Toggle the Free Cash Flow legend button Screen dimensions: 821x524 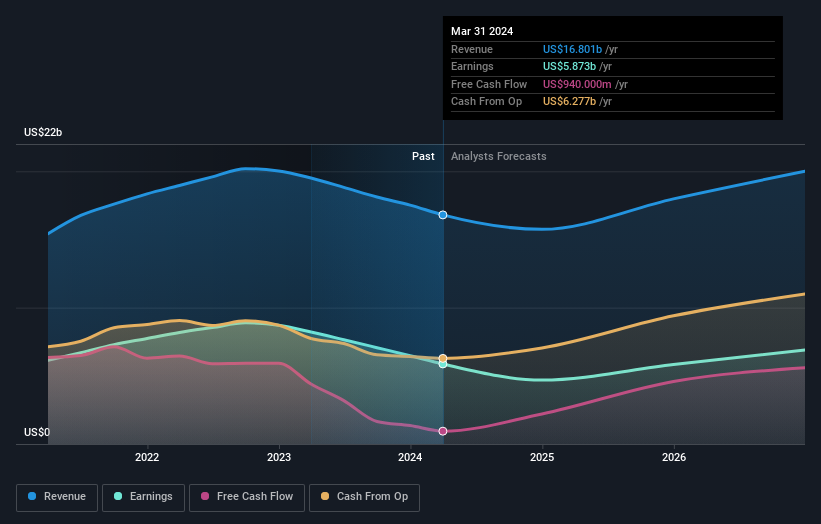pos(247,497)
